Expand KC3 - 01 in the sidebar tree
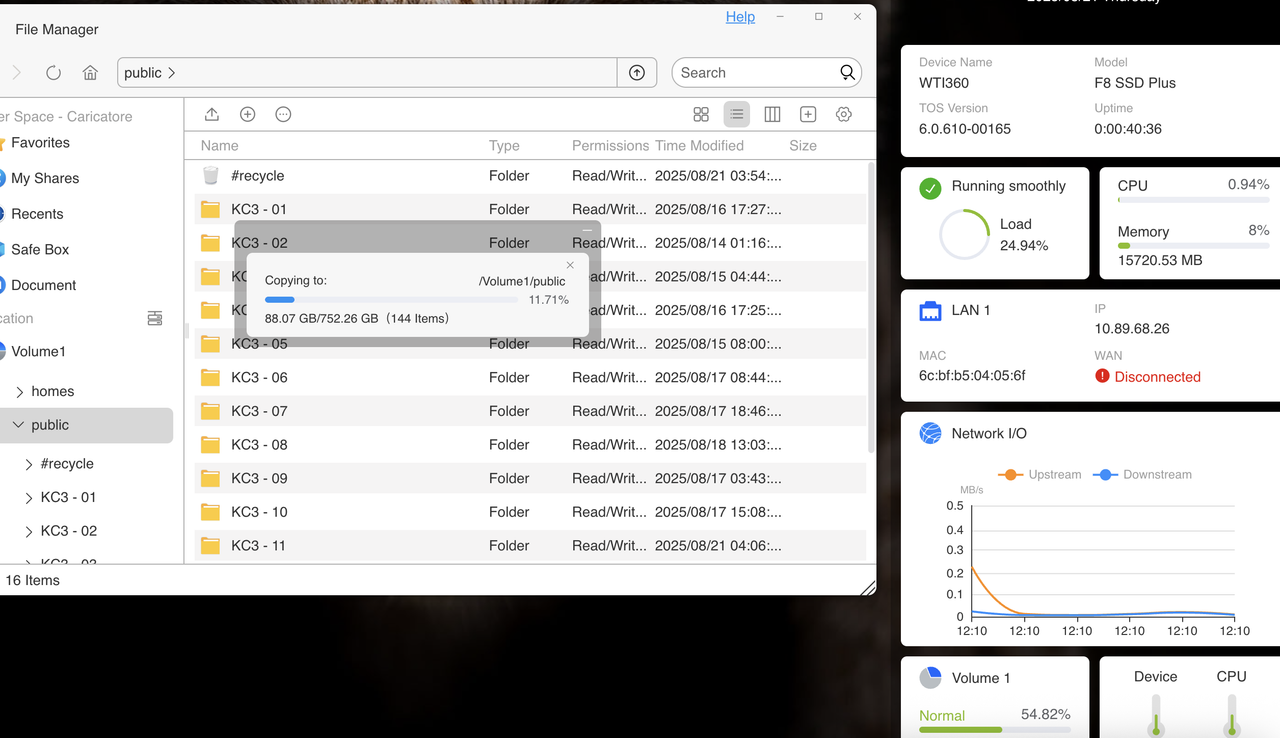The height and width of the screenshot is (738, 1280). point(29,497)
